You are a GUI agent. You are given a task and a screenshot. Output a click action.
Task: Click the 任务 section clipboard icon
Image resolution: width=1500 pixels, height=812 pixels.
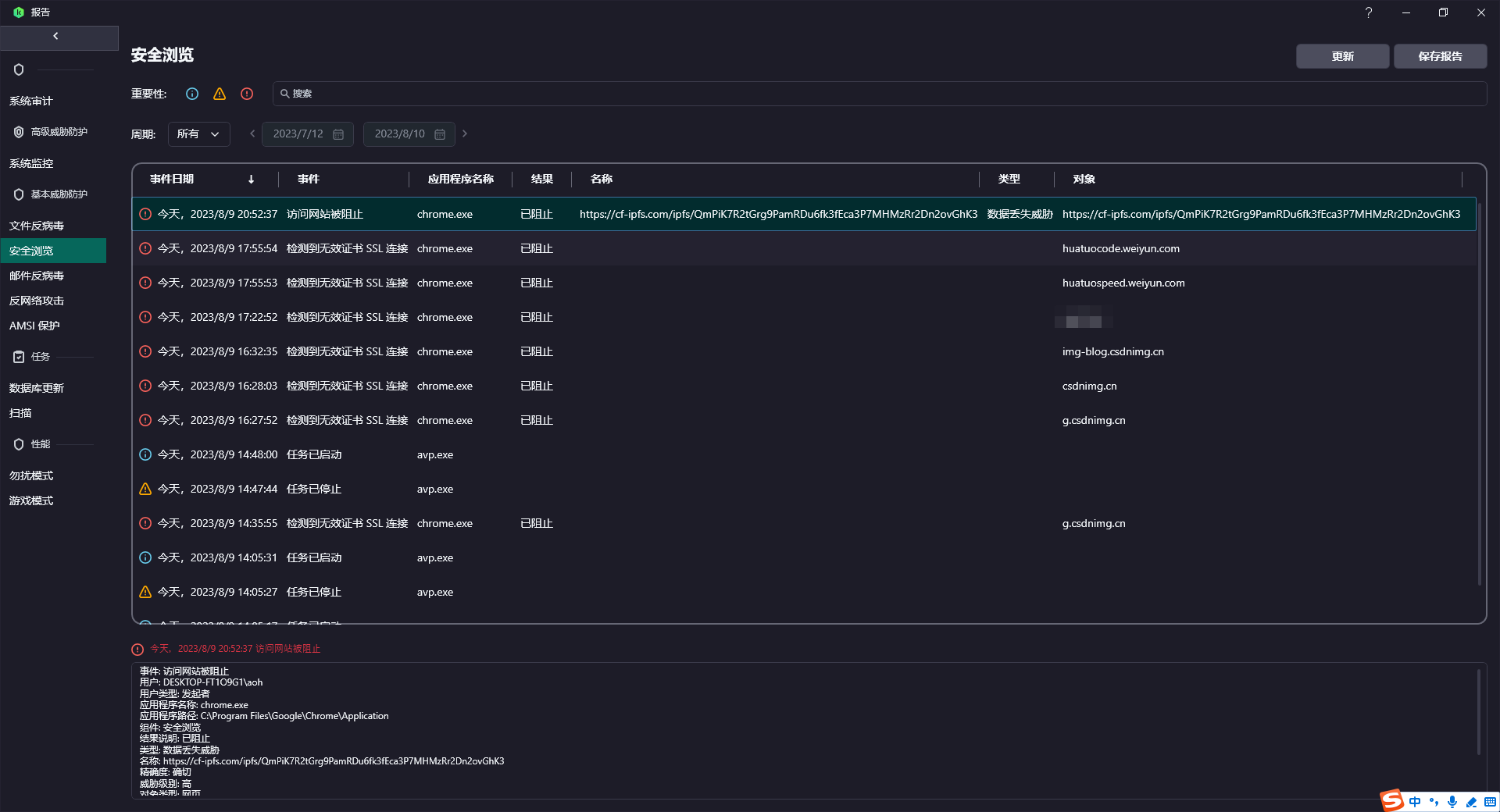19,357
